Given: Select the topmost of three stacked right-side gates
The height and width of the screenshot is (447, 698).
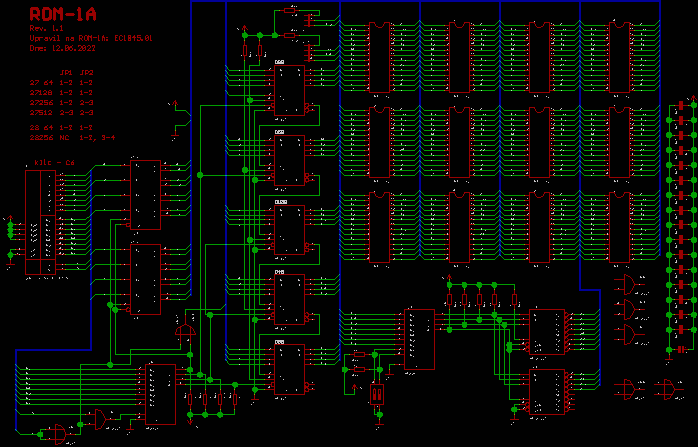Looking at the screenshot, I should coord(630,285).
